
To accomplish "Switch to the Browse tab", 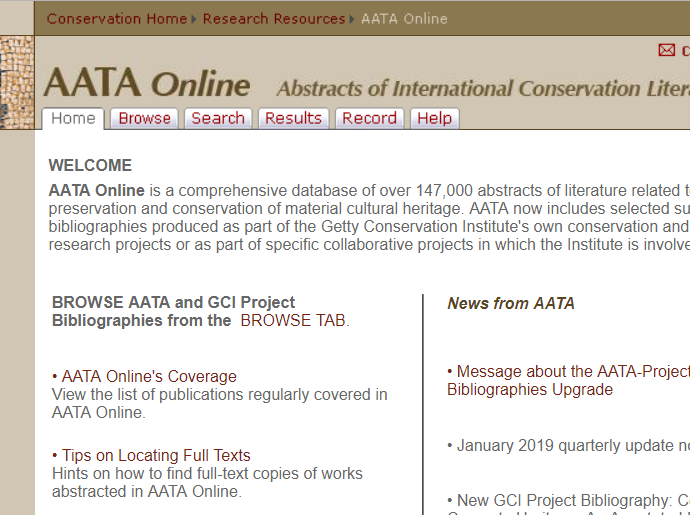I will pos(144,118).
